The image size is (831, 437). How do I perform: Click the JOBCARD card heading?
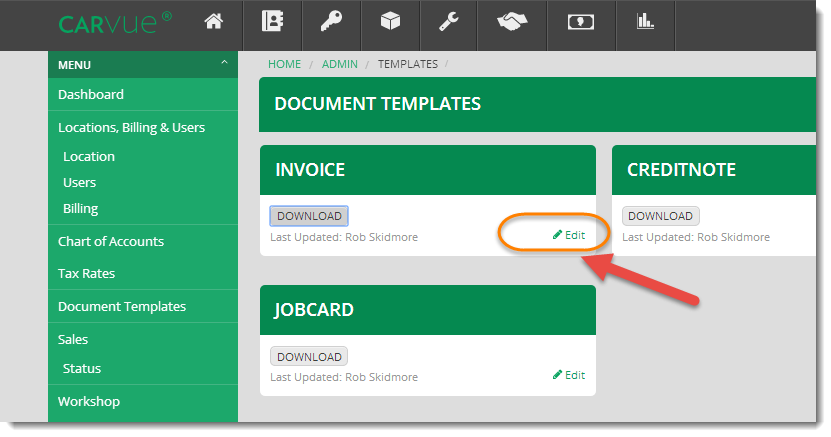(314, 310)
